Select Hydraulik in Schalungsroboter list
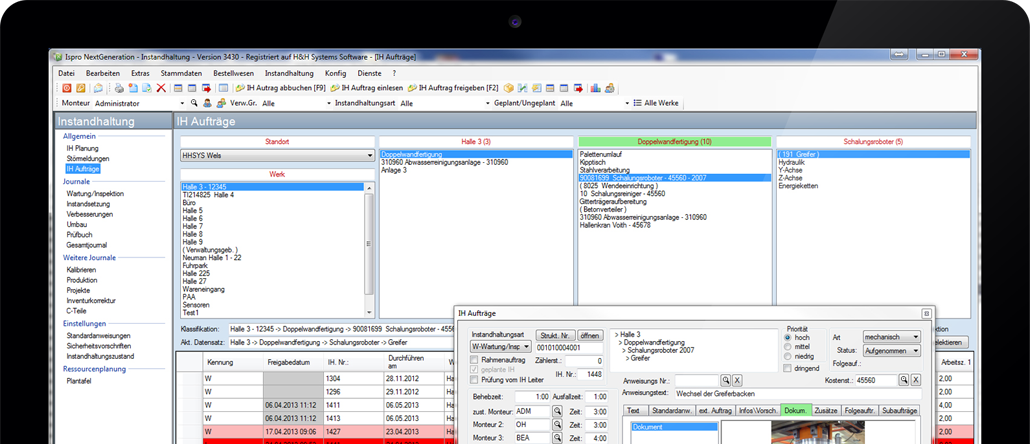Image resolution: width=1030 pixels, height=444 pixels. tap(791, 161)
